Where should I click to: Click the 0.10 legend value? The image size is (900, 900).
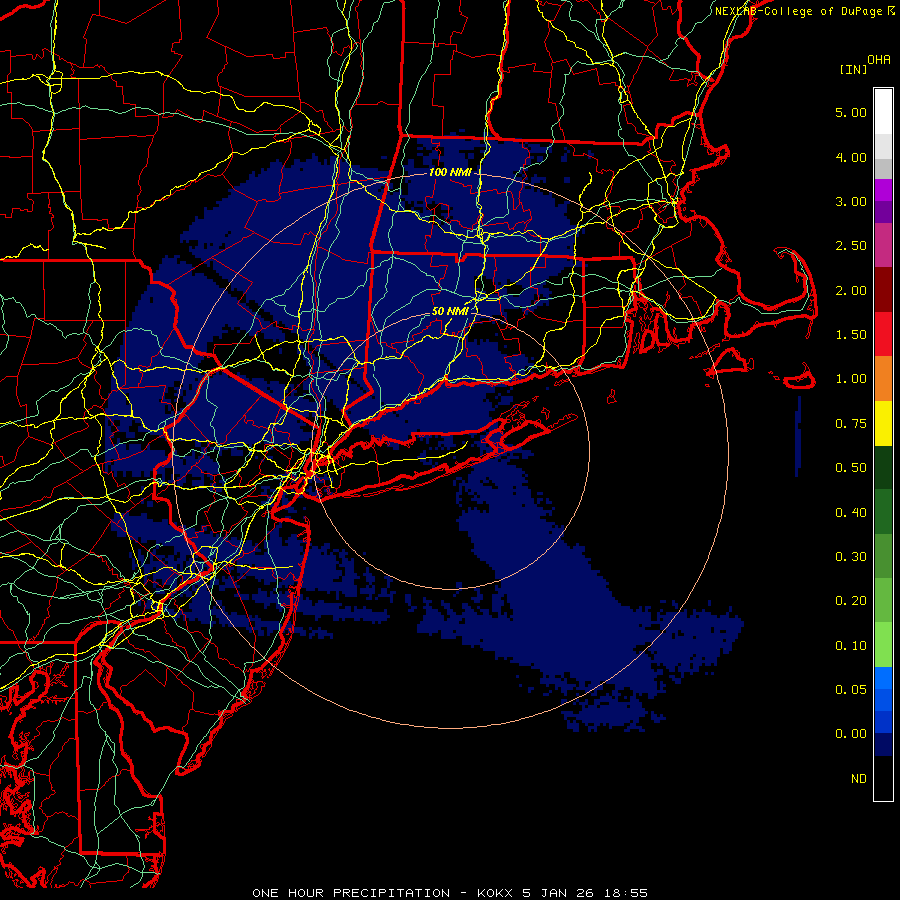[851, 646]
